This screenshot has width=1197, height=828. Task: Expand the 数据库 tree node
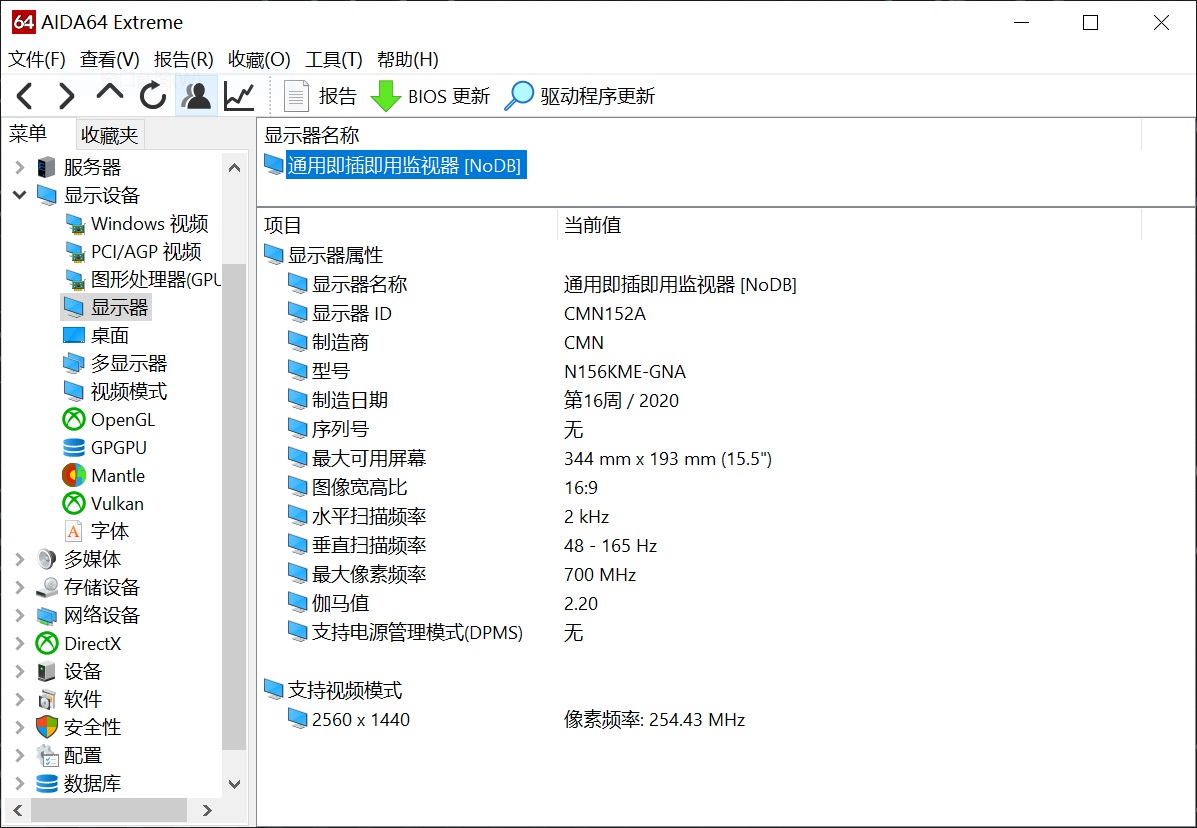point(20,784)
